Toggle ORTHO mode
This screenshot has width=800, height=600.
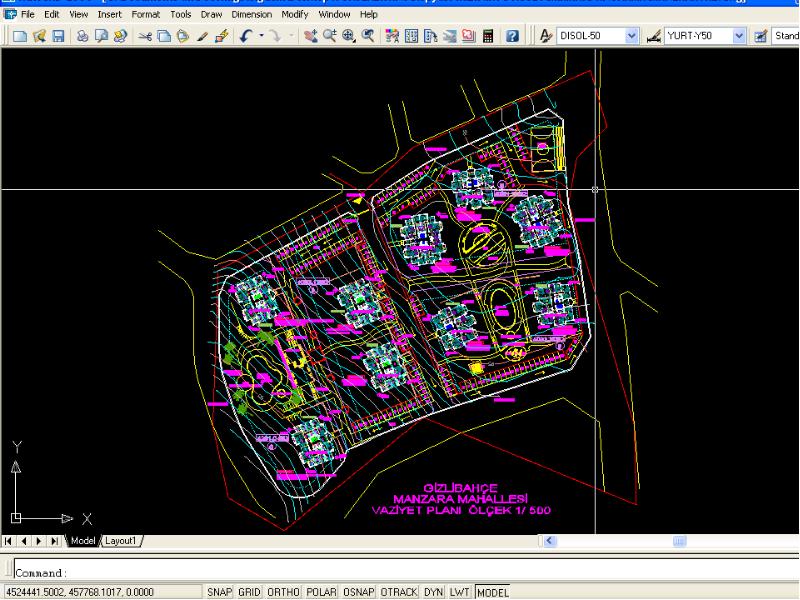click(x=283, y=592)
